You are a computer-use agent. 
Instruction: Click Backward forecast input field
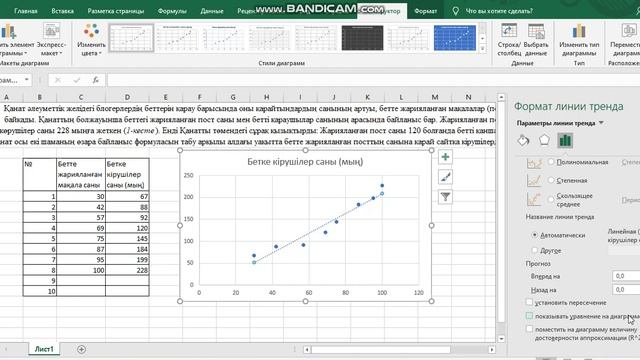[x=626, y=289]
